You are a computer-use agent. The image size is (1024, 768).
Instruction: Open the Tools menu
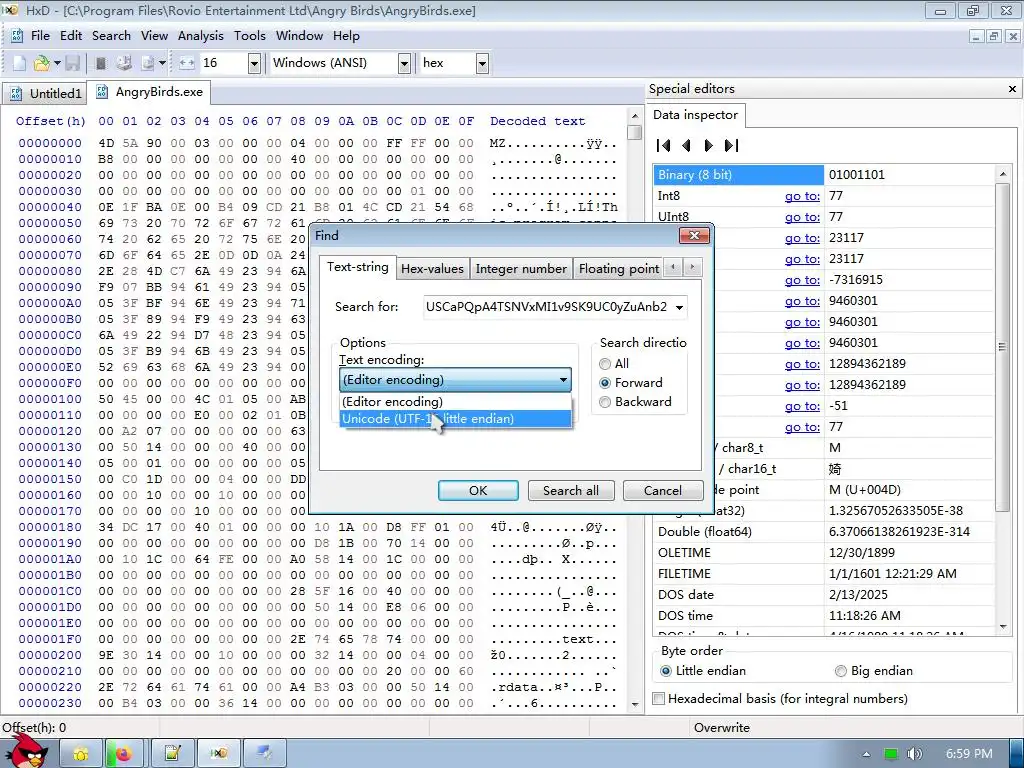pyautogui.click(x=249, y=36)
